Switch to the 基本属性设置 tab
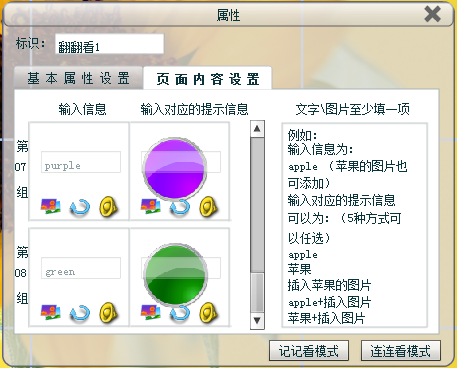Viewport: 457px width, 368px height. pos(79,78)
